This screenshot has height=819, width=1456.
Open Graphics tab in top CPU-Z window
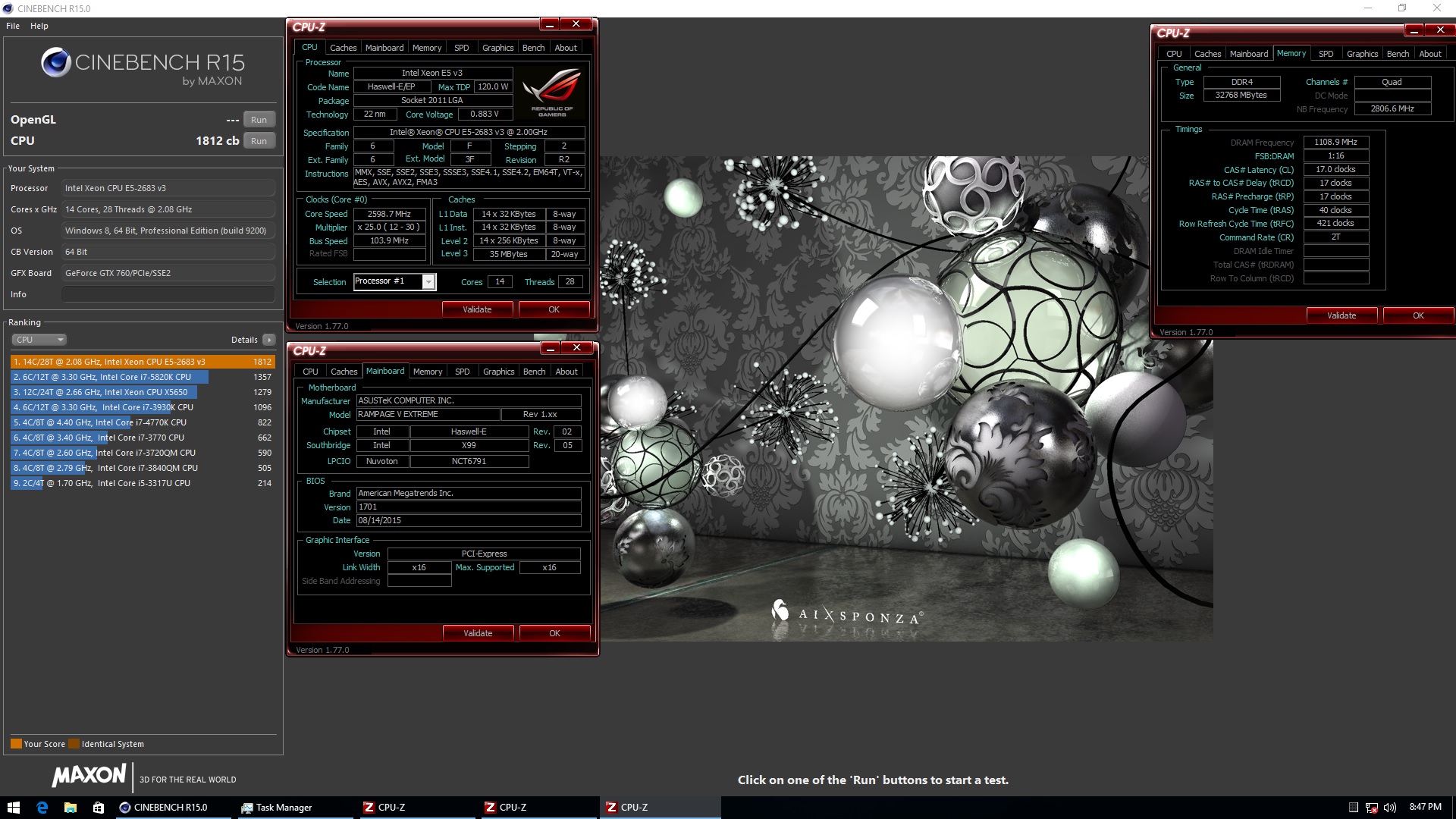pyautogui.click(x=498, y=48)
